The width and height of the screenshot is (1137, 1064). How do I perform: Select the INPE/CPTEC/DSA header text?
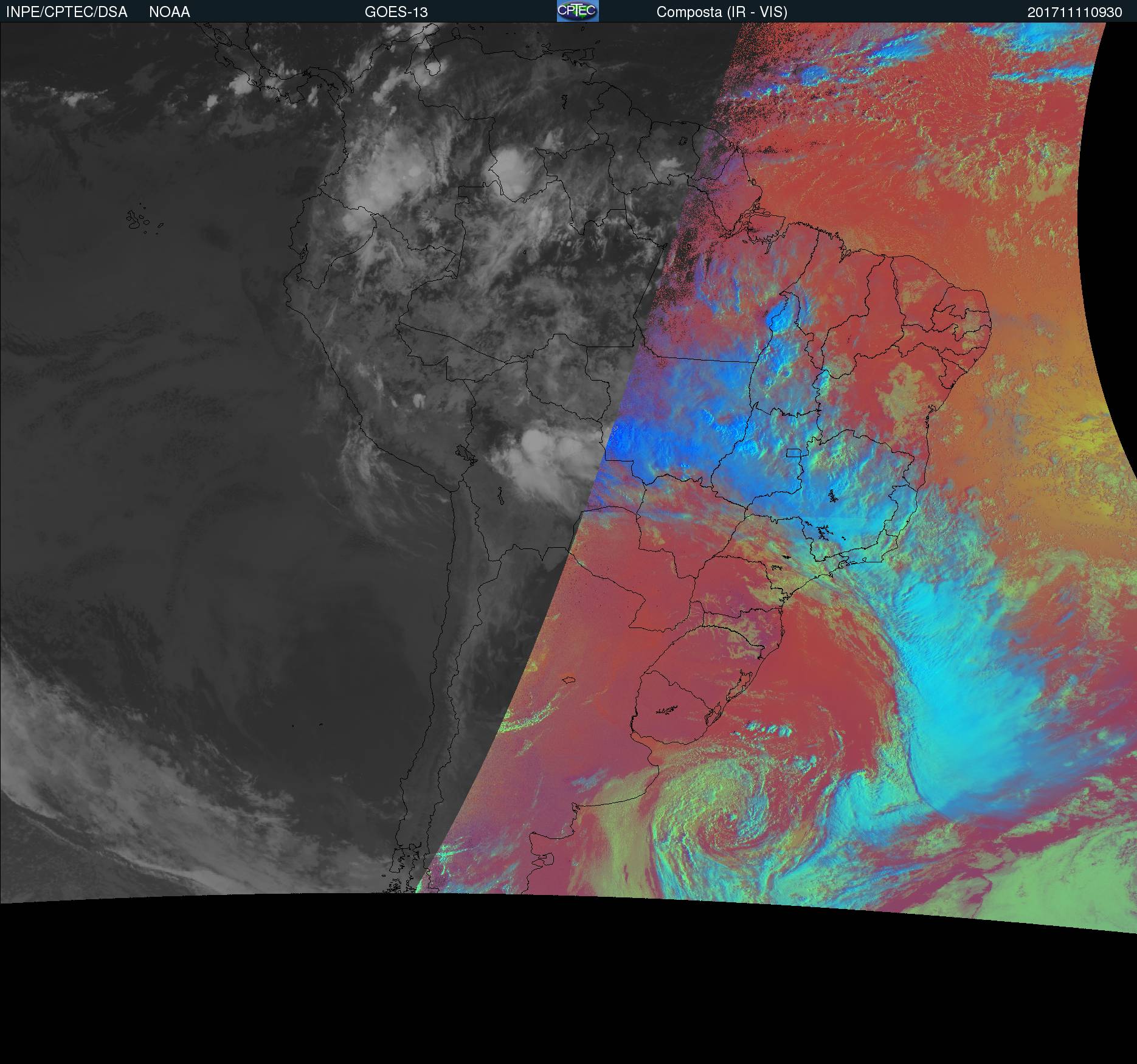pyautogui.click(x=67, y=12)
